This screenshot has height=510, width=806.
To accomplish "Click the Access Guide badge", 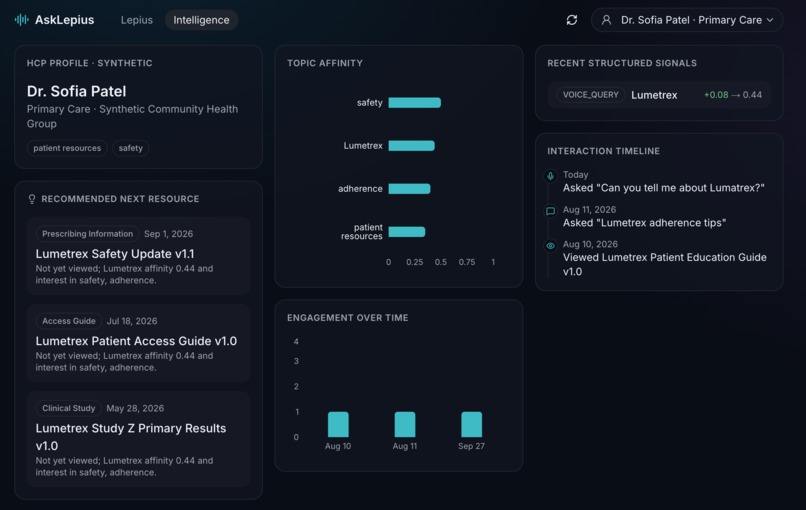I will click(69, 321).
